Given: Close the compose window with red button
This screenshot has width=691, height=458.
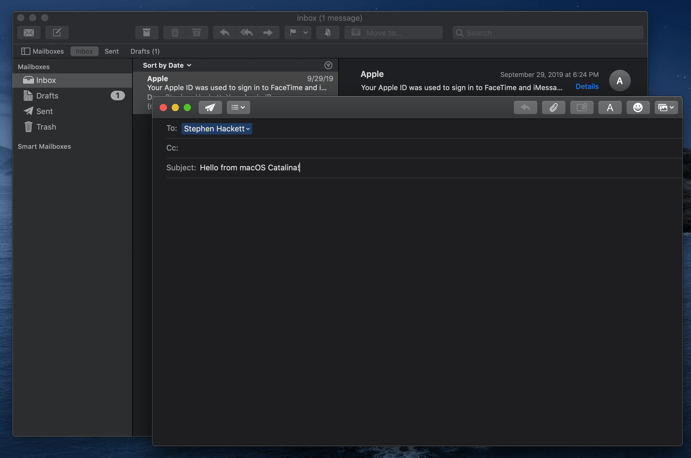Looking at the screenshot, I should (163, 108).
